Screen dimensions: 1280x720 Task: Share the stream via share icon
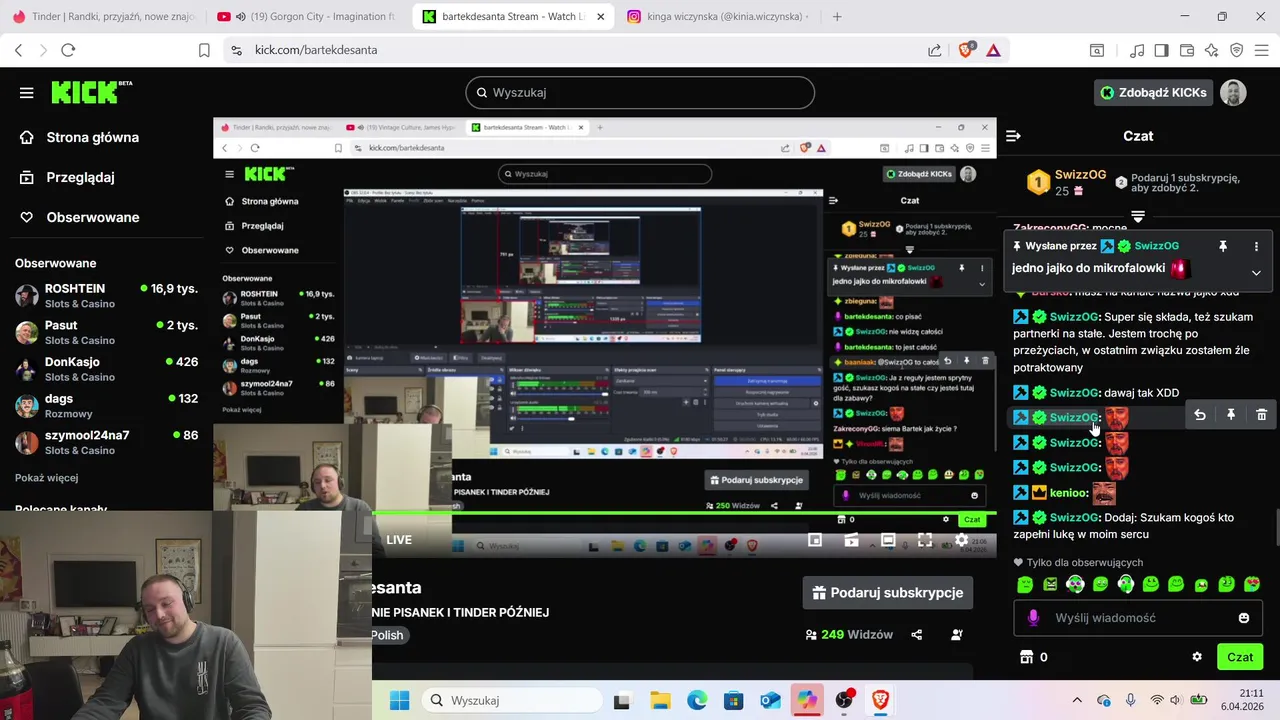point(917,635)
